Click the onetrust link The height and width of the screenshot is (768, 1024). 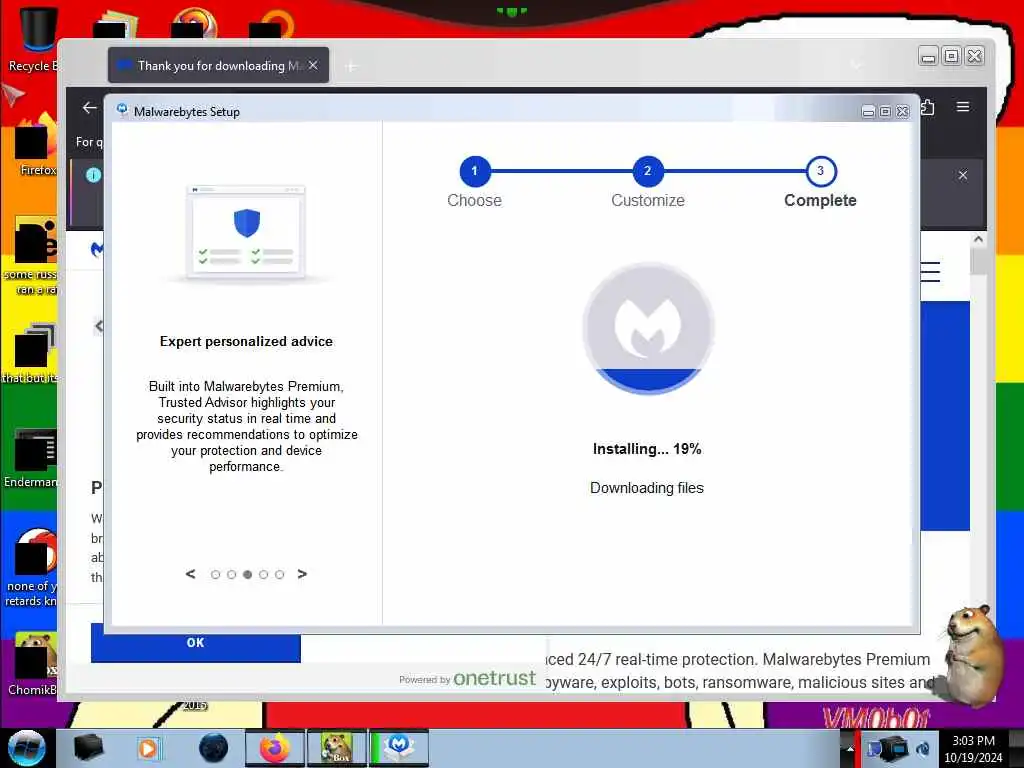point(494,679)
